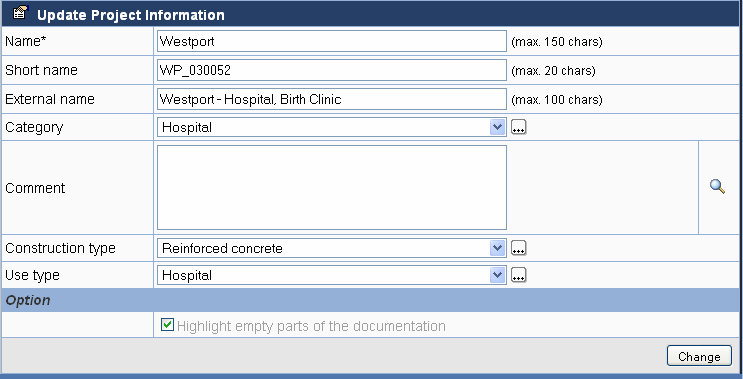The width and height of the screenshot is (743, 379).
Task: Click the 'Highlight empty parts of the documentation' label
Action: point(311,326)
